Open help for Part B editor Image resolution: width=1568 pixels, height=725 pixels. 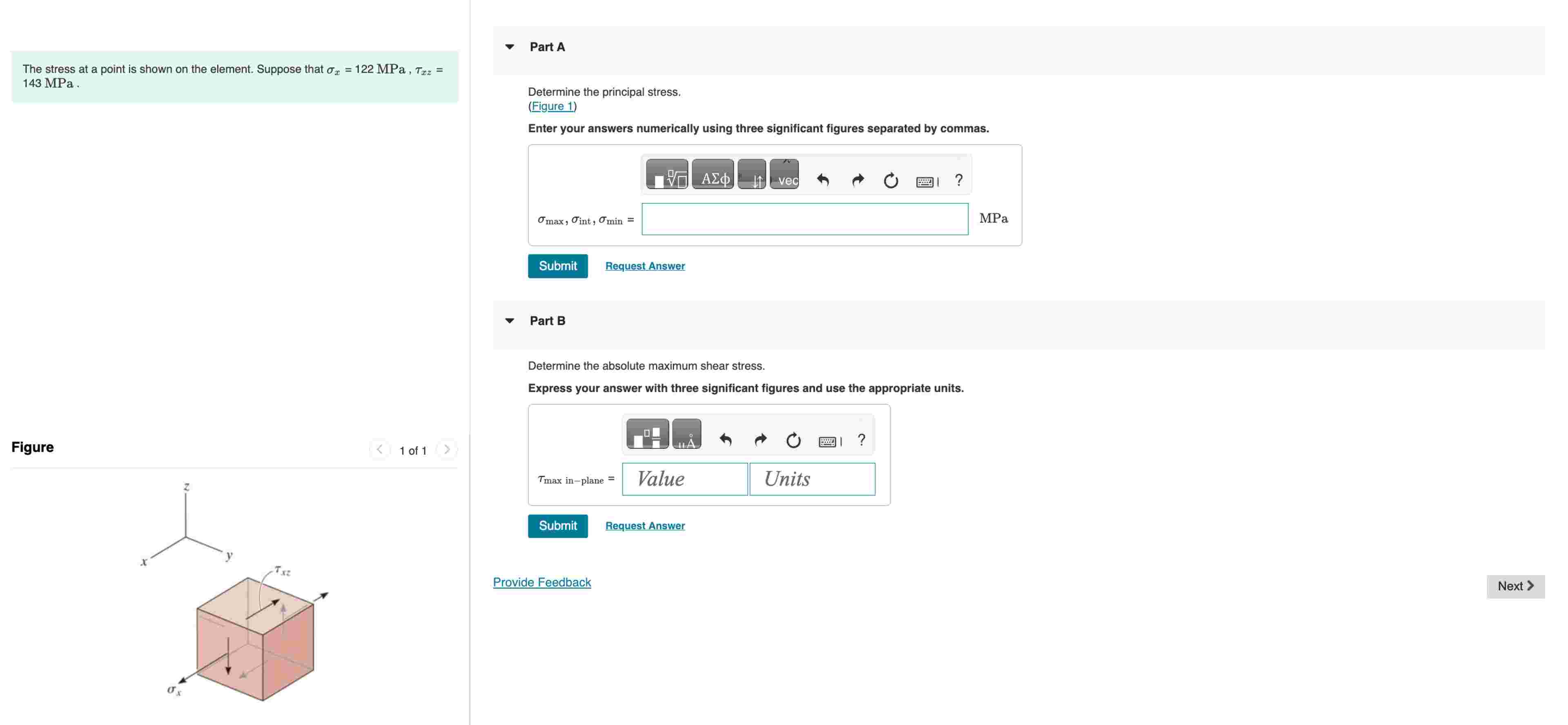coord(861,439)
